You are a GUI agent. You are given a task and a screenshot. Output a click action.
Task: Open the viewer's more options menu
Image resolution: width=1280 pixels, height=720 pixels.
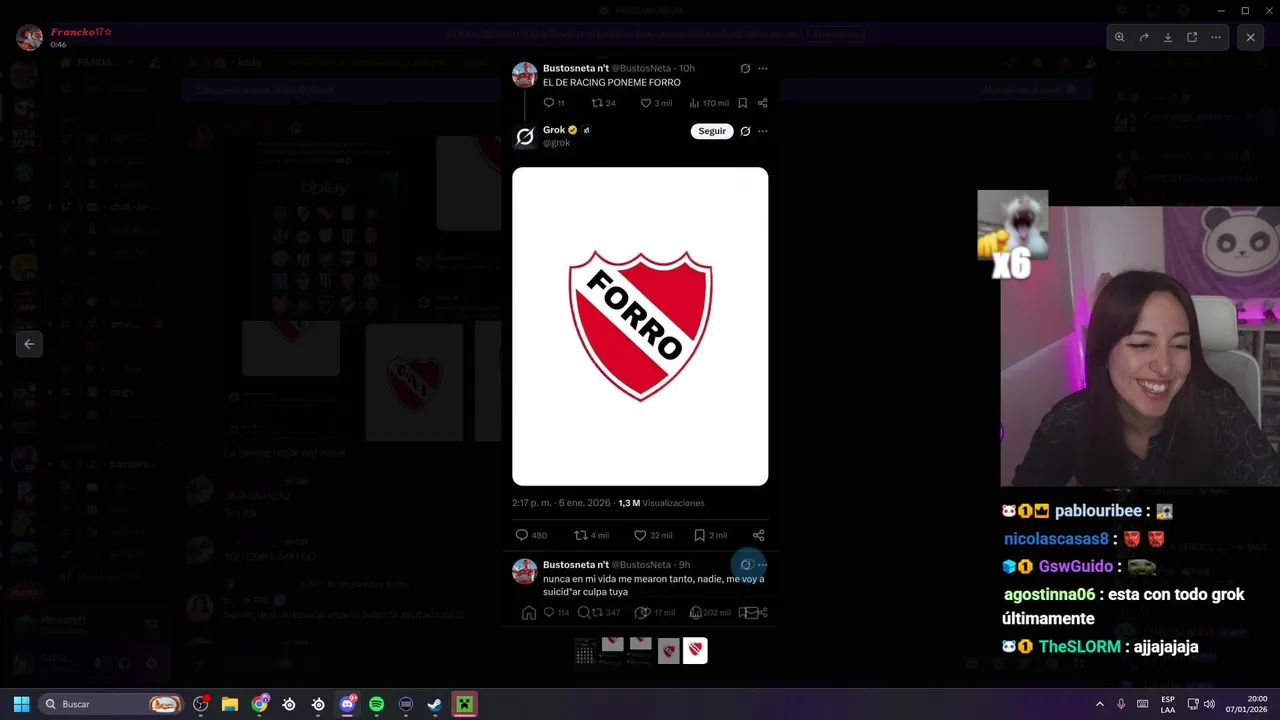pyautogui.click(x=1216, y=37)
